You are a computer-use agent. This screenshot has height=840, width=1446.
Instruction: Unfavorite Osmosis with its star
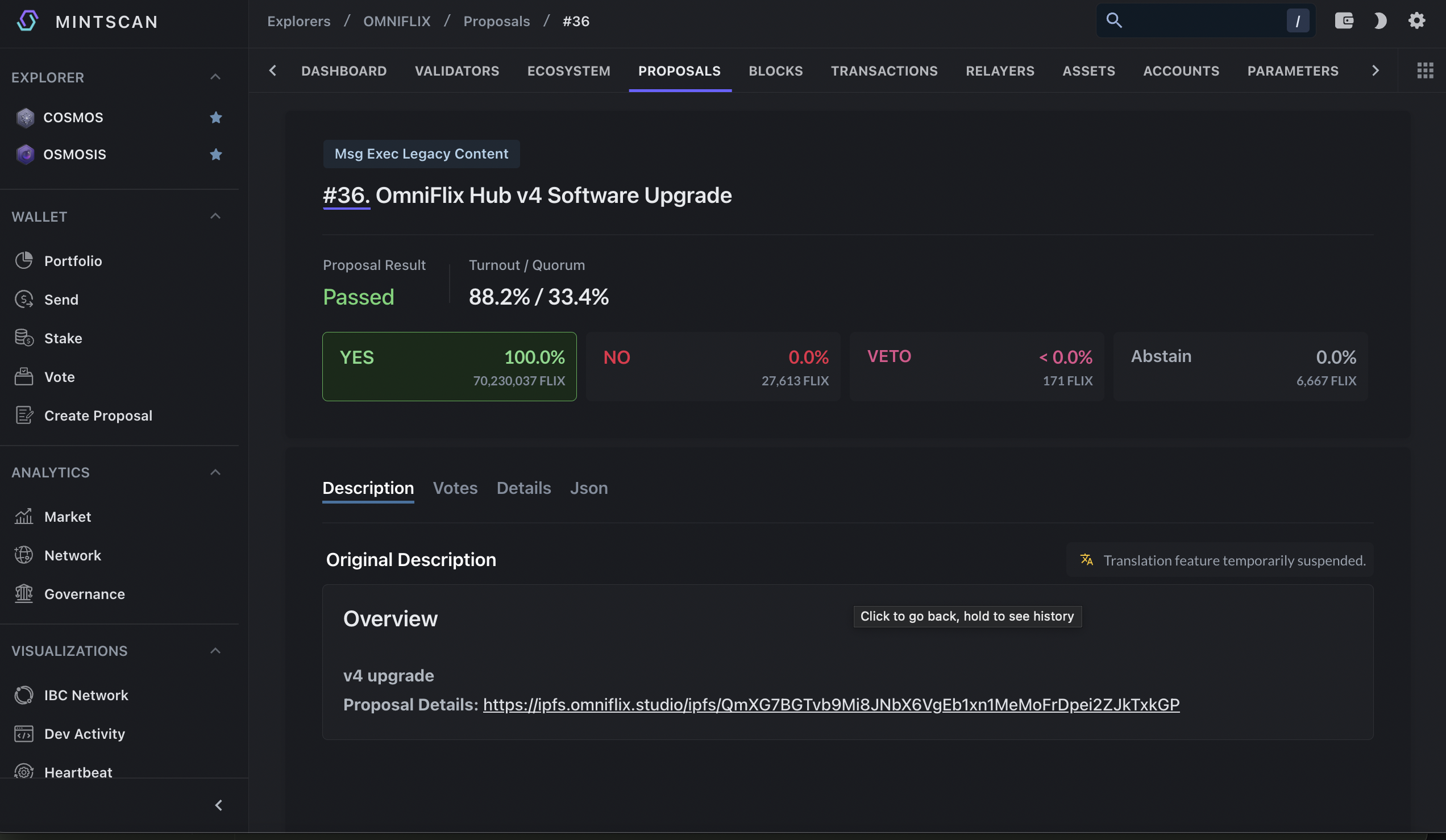[x=216, y=155]
